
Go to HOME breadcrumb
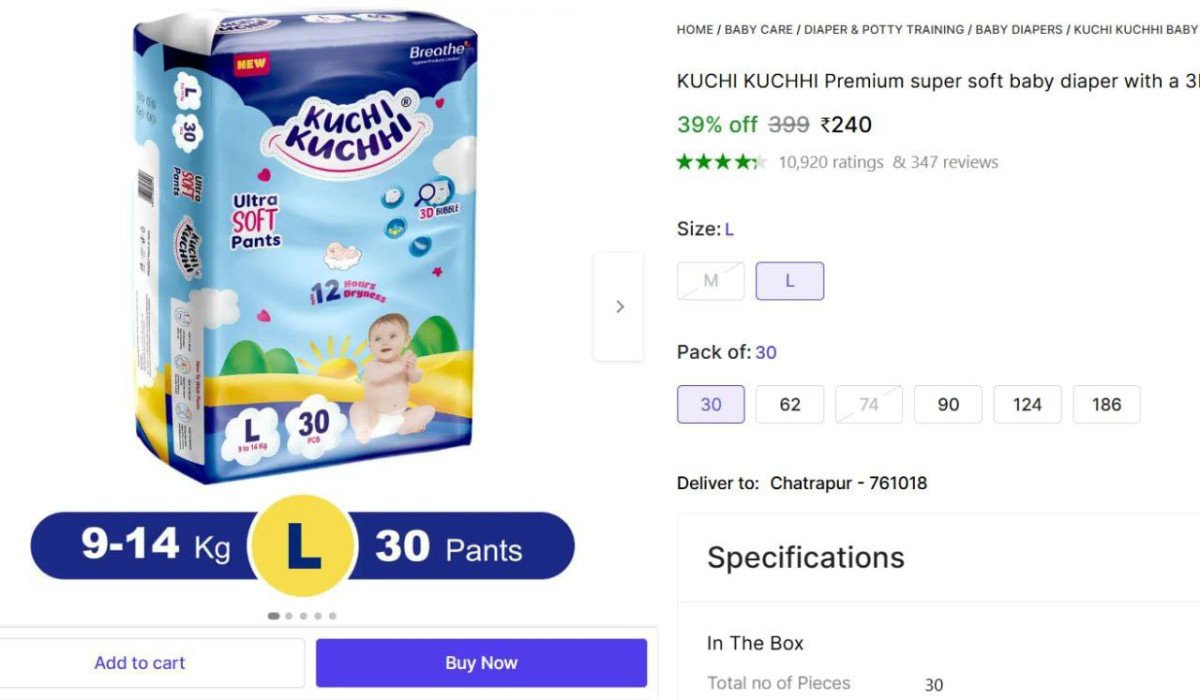coord(695,30)
